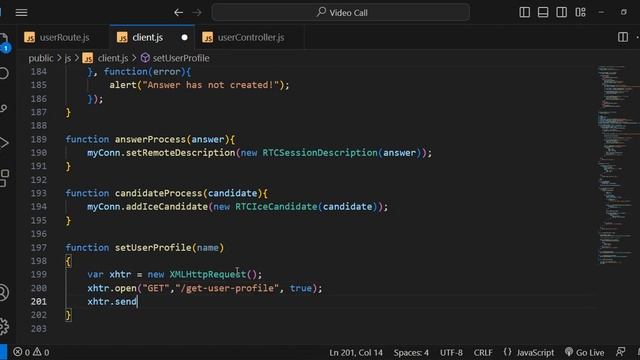This screenshot has width=640, height=360.
Task: Open the Customize Layout icon
Action: click(x=580, y=12)
